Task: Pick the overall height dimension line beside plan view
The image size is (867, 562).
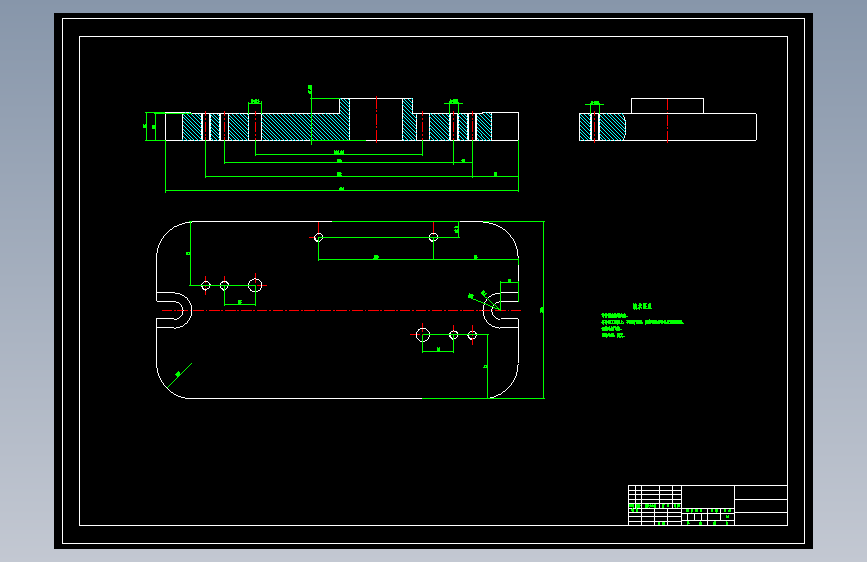Action: tap(544, 310)
